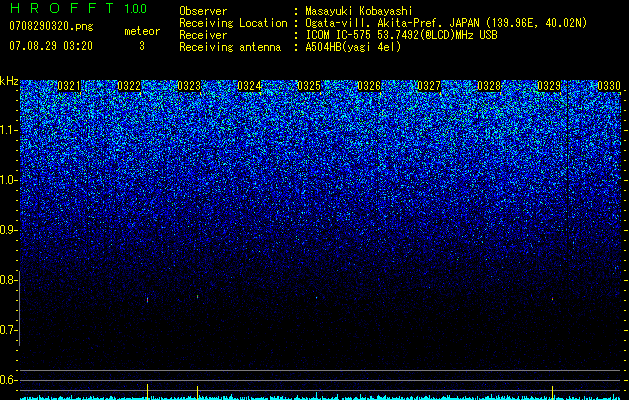
Task: Click the 0.7 frequency axis label
Action: pos(8,330)
